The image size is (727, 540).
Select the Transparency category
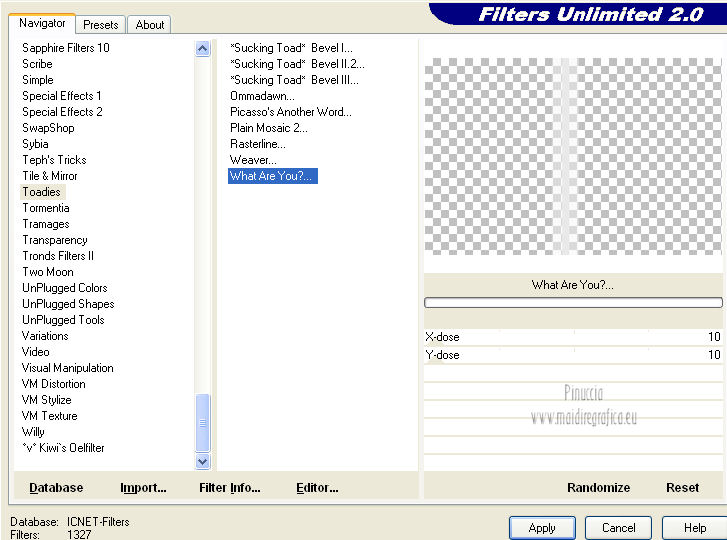pos(55,240)
